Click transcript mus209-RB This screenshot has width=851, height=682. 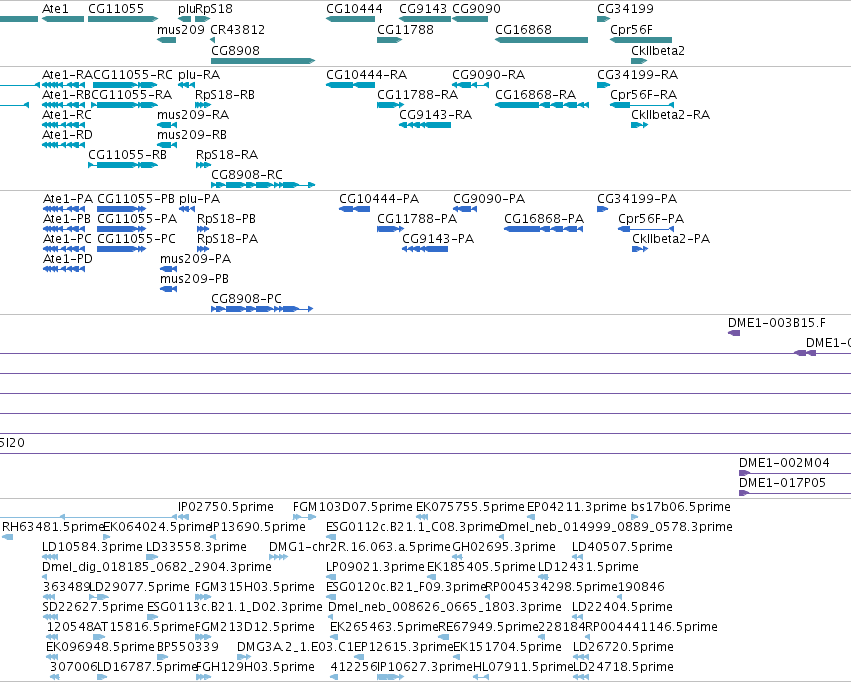[x=167, y=145]
